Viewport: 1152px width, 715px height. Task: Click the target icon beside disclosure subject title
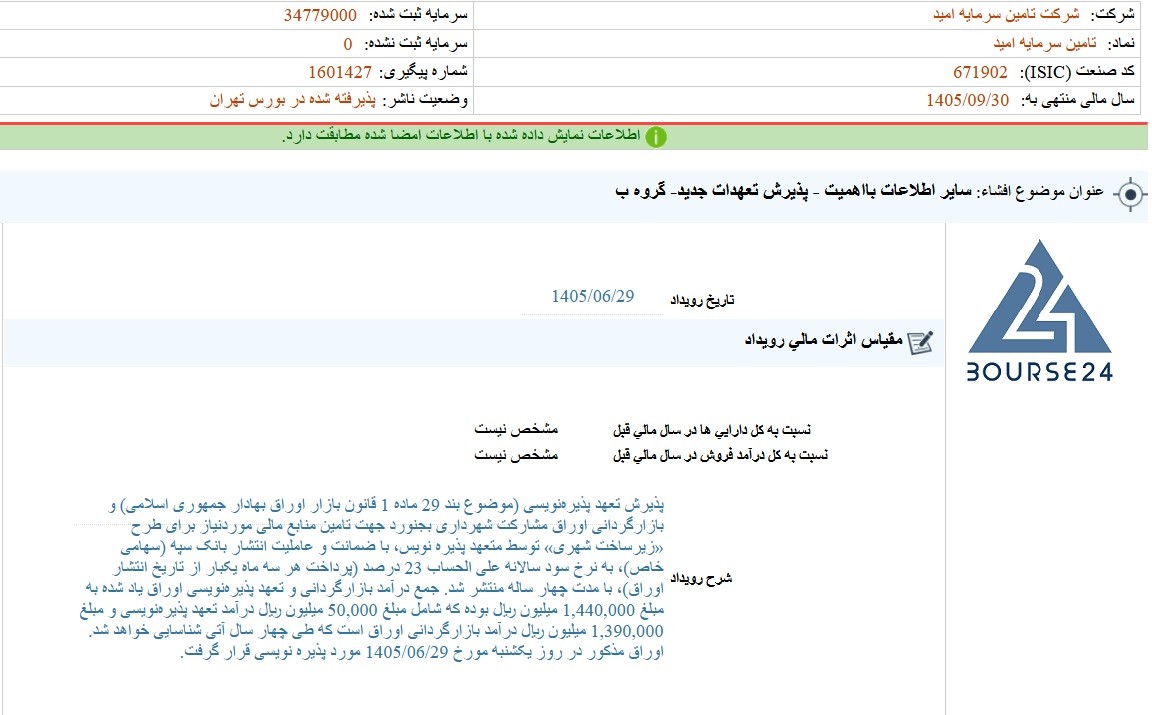pyautogui.click(x=1130, y=195)
